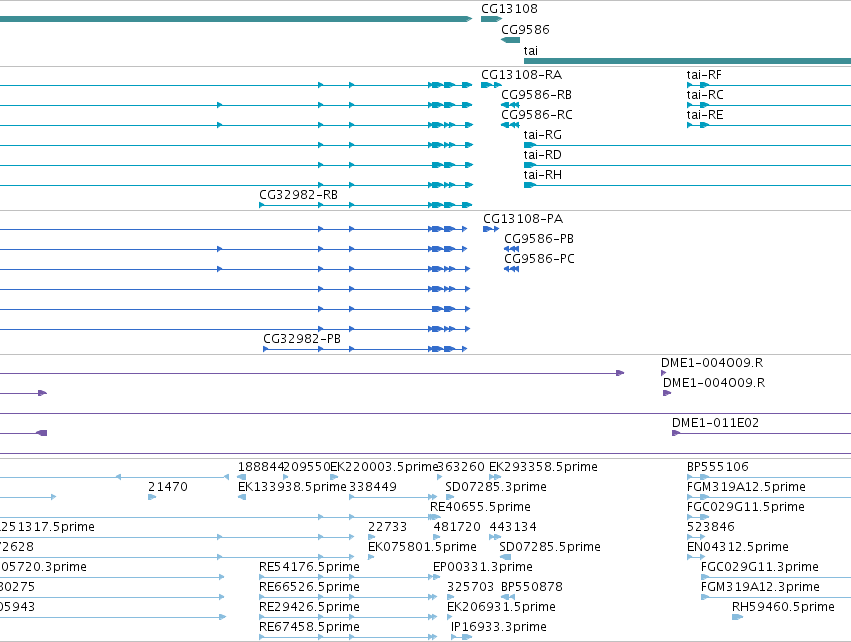
Task: Click the RE66526.5prime EST label
Action: (309, 587)
